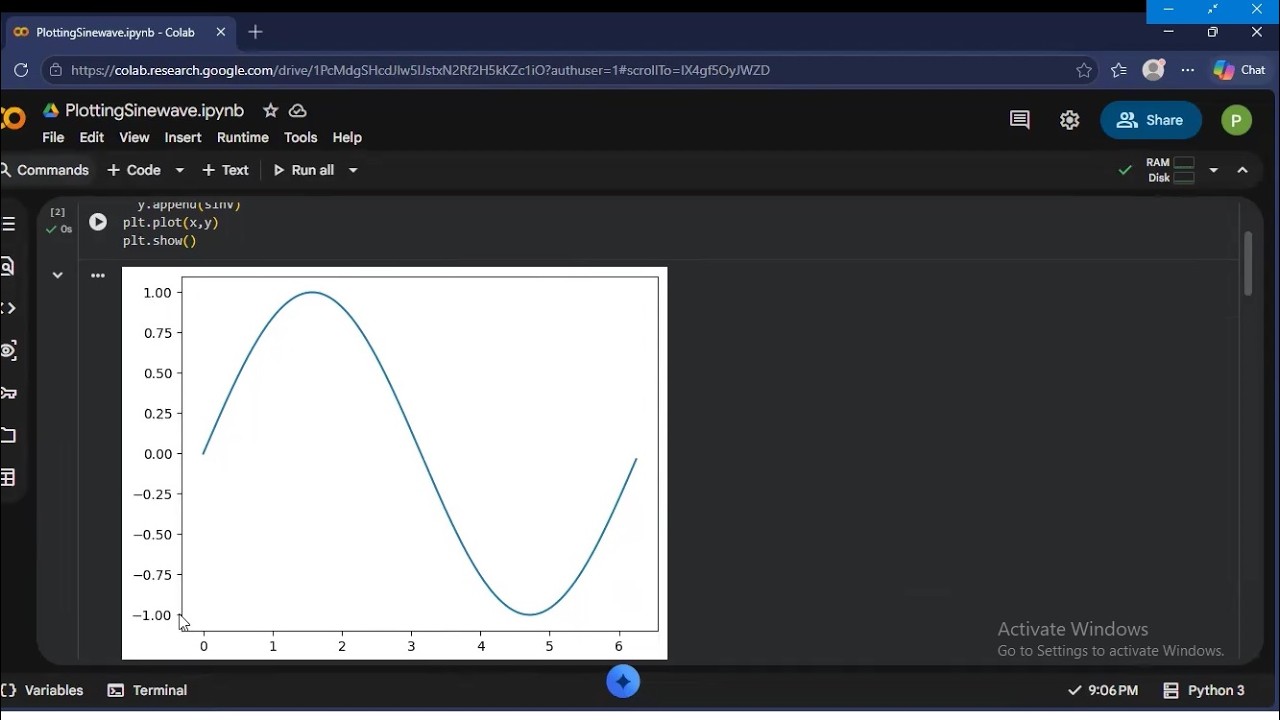1280x720 pixels.
Task: Open the Edit menu
Action: click(92, 137)
